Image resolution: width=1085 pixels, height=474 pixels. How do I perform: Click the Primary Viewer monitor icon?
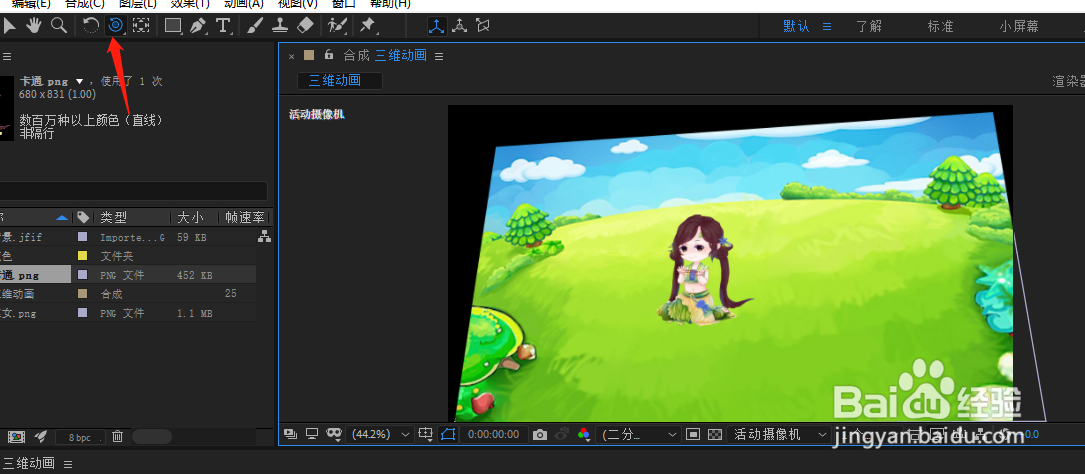[x=312, y=434]
